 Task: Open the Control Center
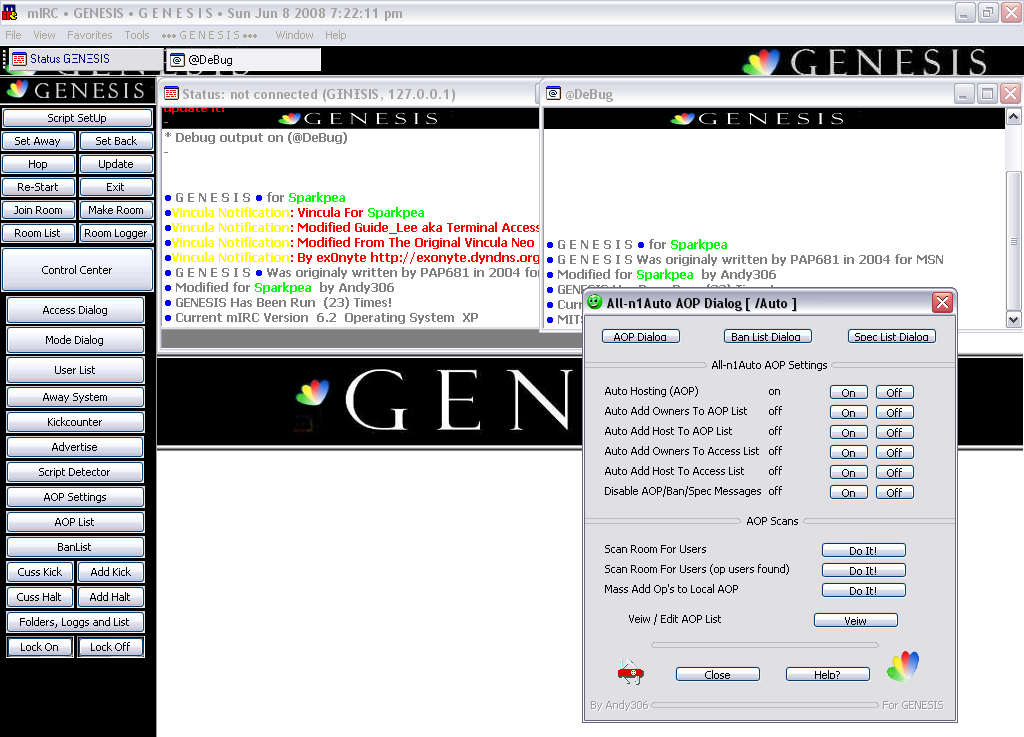(x=77, y=270)
